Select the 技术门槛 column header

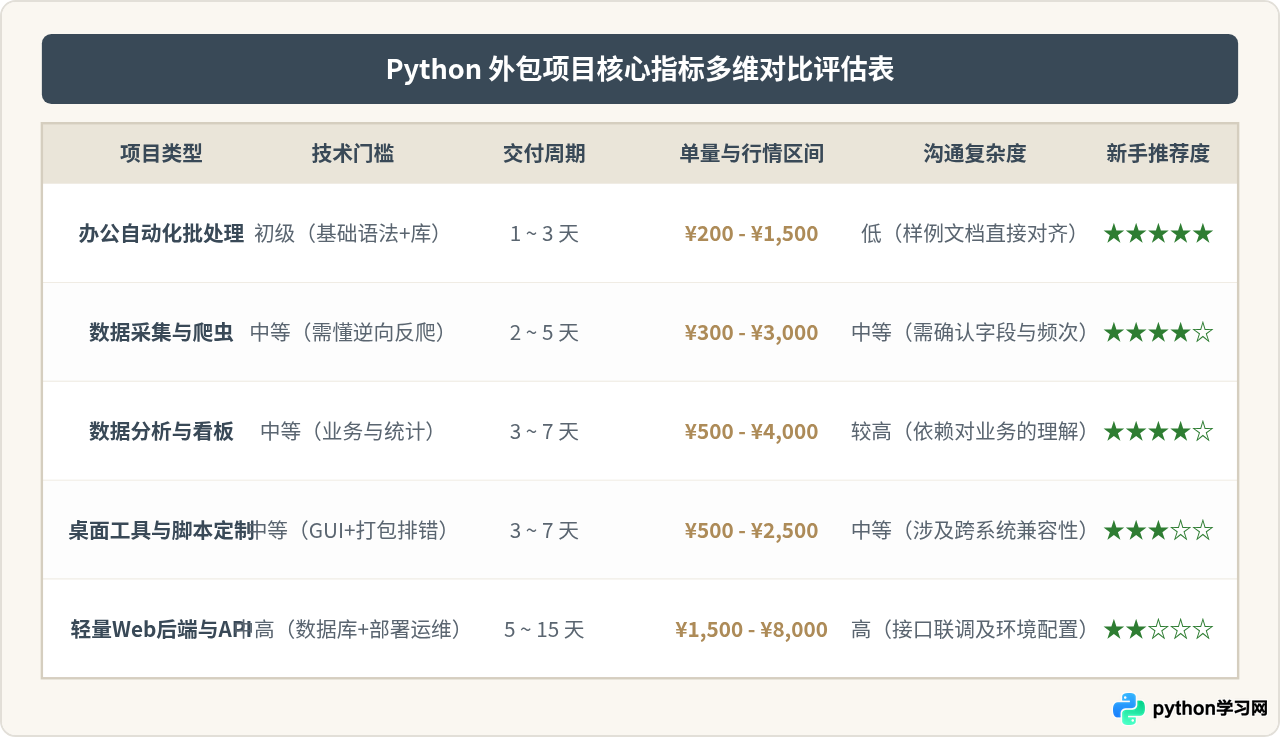coord(353,153)
